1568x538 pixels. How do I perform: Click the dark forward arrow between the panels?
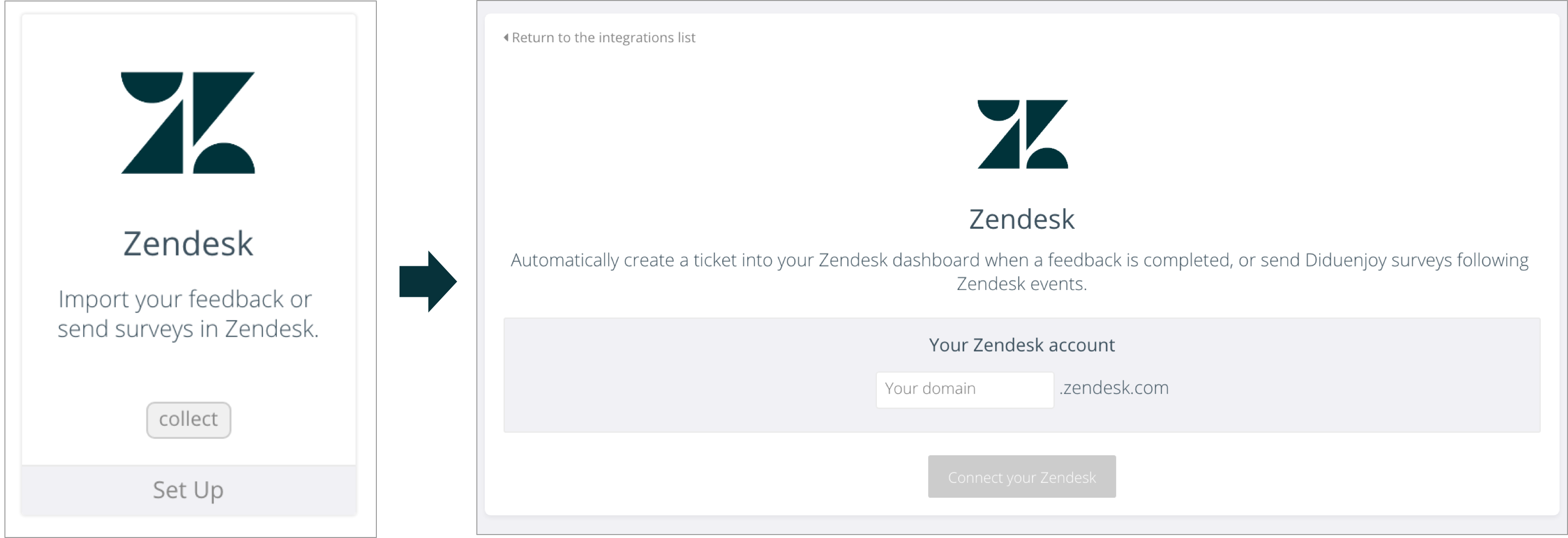click(427, 281)
